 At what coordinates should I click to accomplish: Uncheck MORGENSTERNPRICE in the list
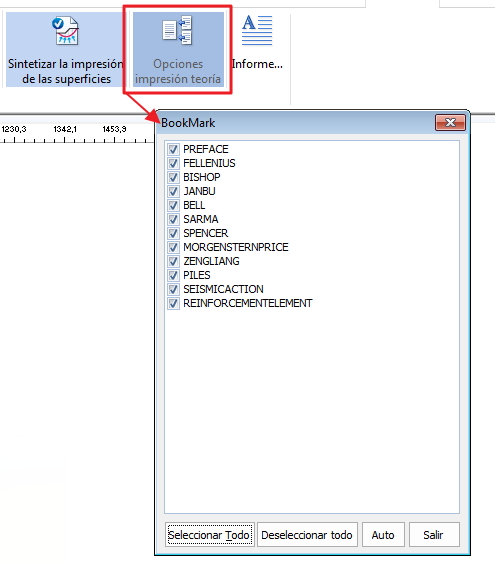[x=173, y=247]
